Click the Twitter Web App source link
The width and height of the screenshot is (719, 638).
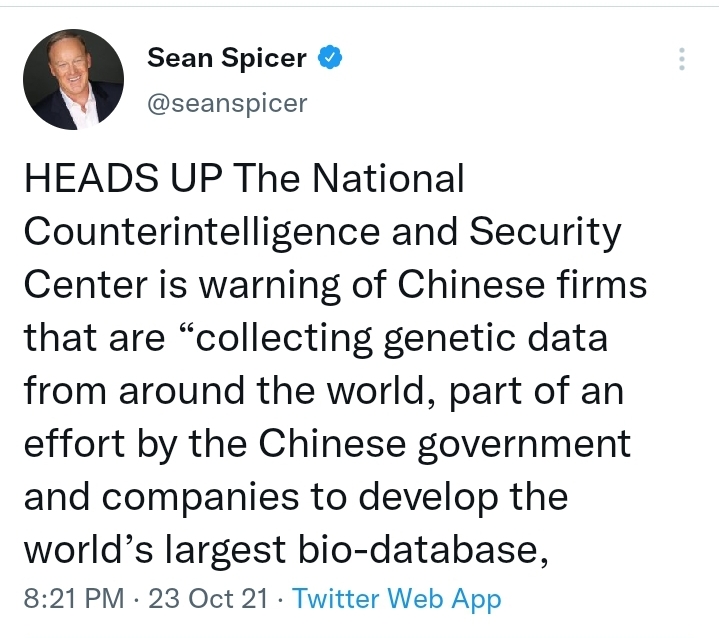click(396, 598)
